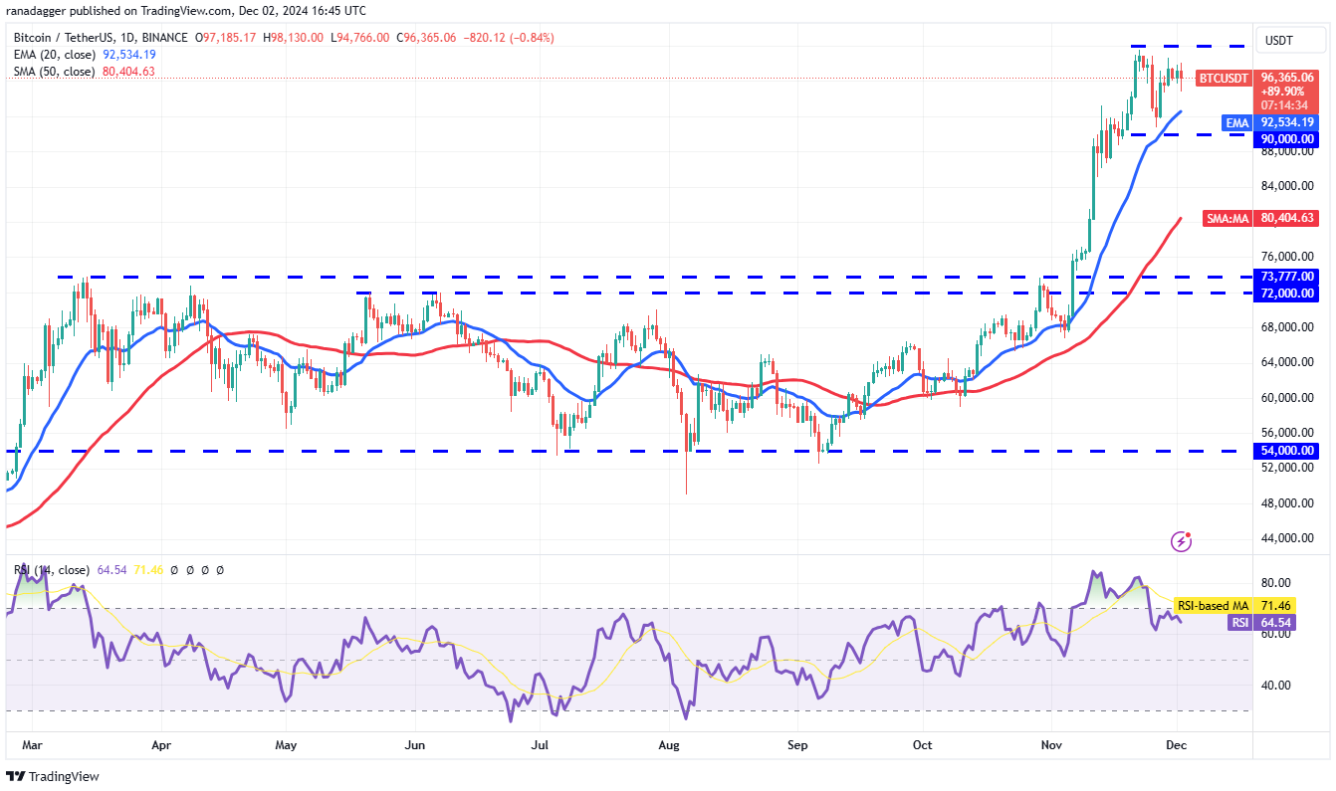Click the 64,000.00 price axis value
This screenshot has width=1336, height=791.
tap(1288, 362)
